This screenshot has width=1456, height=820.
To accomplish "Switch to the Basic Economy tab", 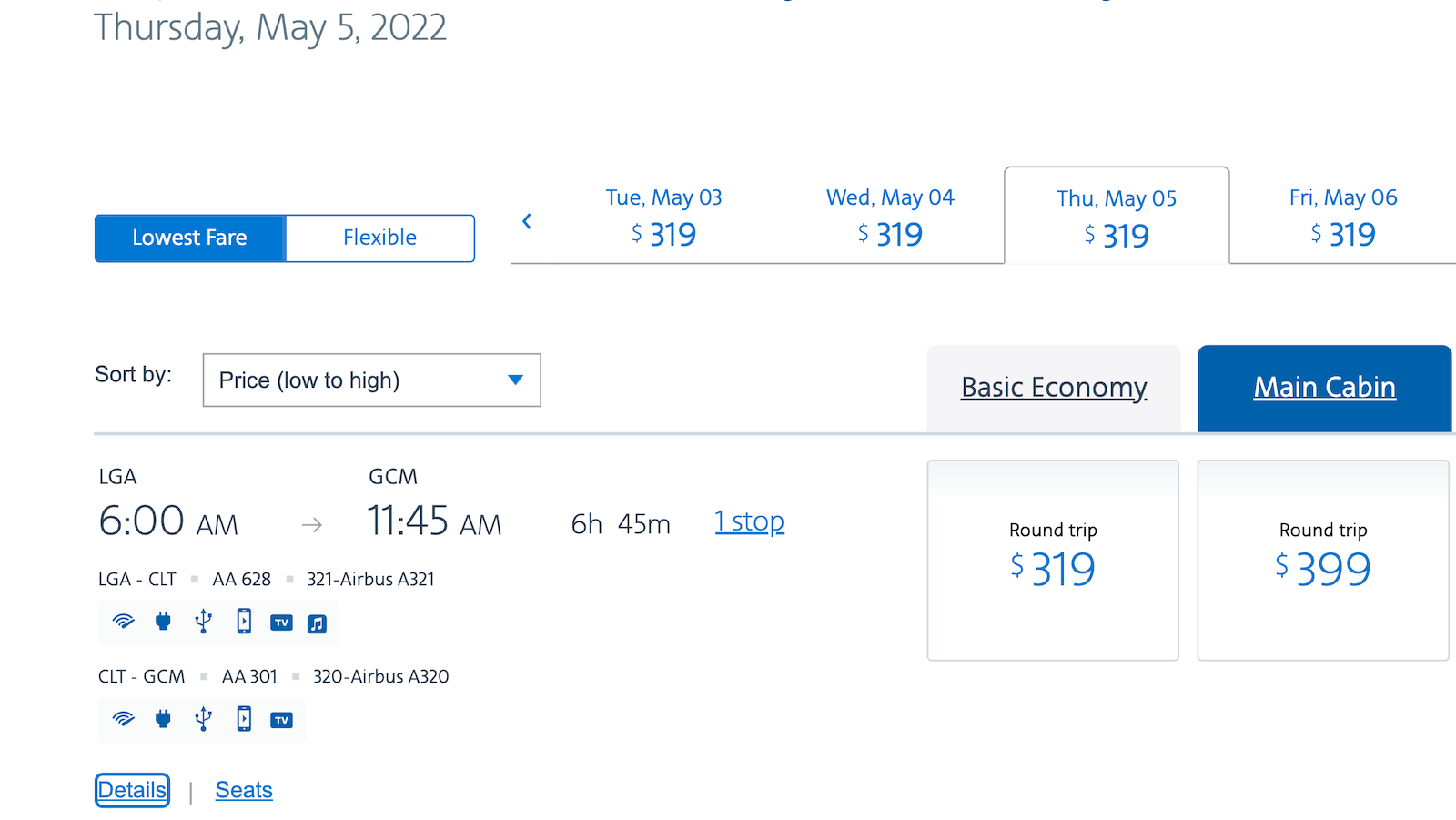I will coord(1053,388).
